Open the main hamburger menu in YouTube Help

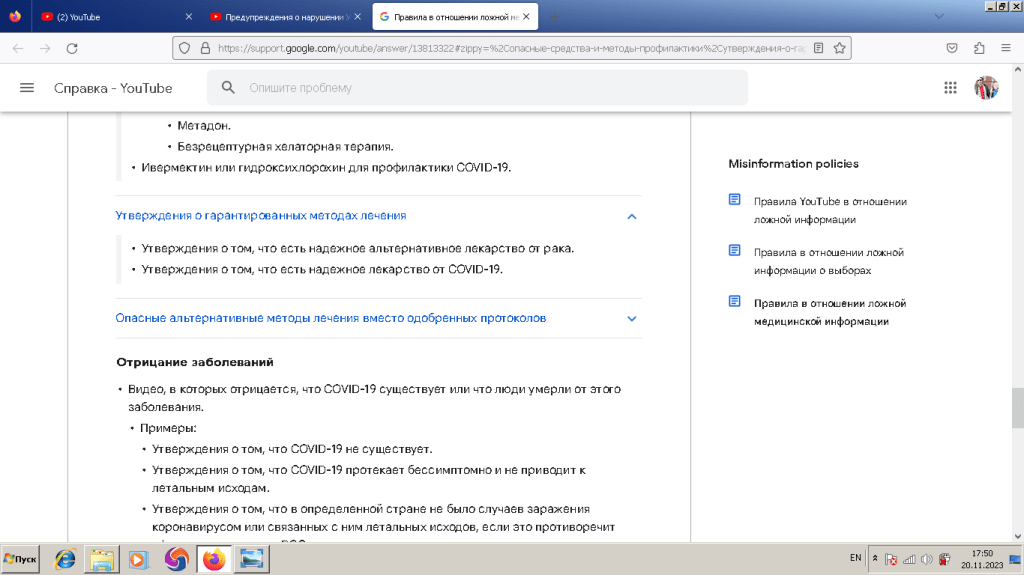[x=27, y=88]
